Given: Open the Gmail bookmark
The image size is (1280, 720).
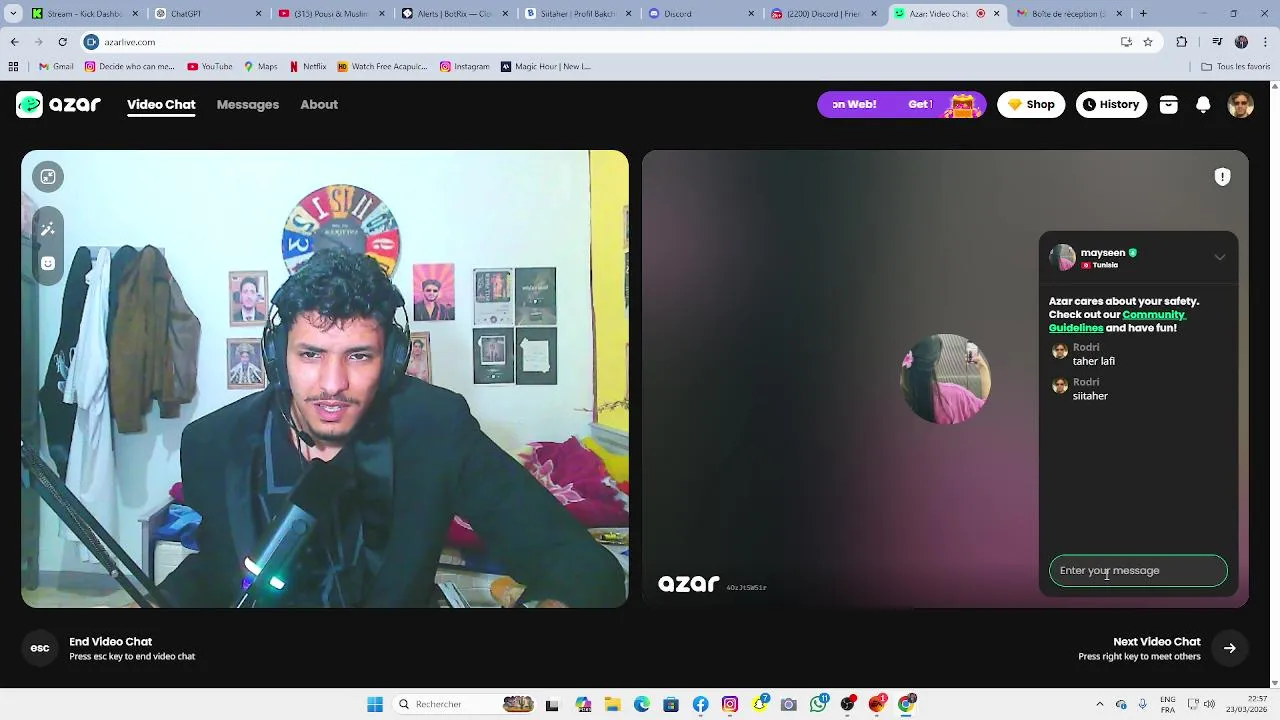Looking at the screenshot, I should 56,67.
